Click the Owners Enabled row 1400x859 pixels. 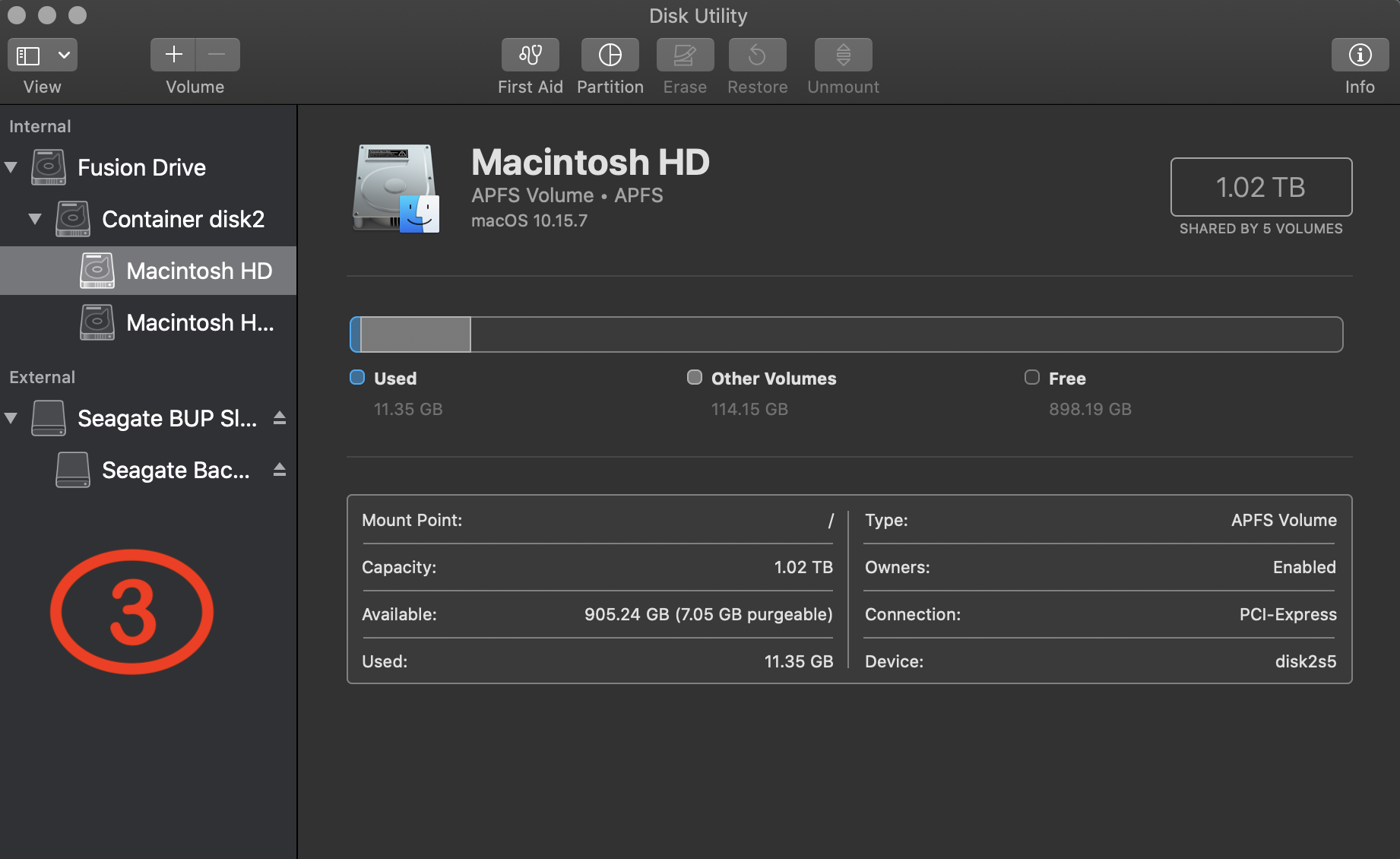1101,567
